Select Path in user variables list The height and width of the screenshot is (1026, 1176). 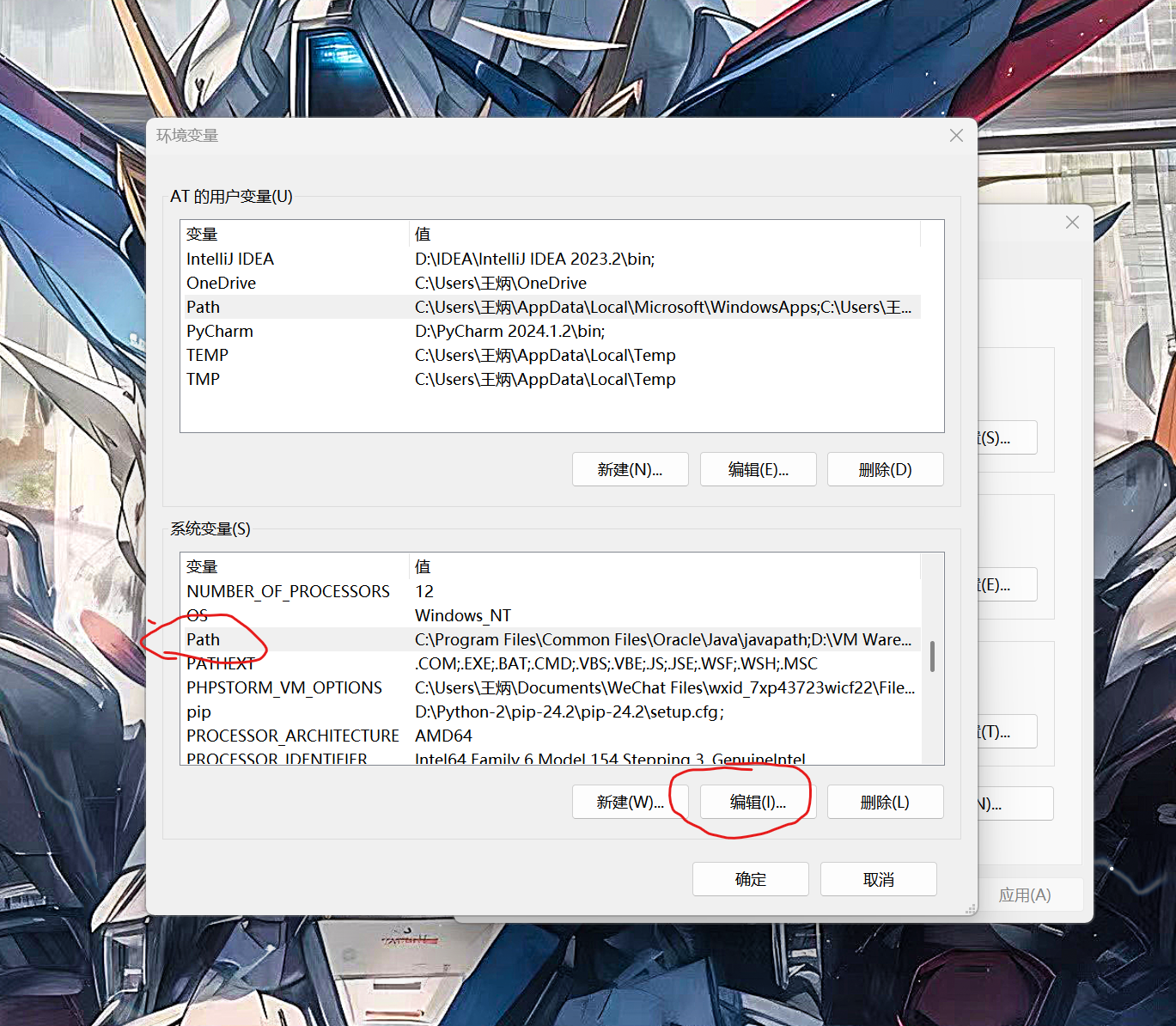[550, 307]
